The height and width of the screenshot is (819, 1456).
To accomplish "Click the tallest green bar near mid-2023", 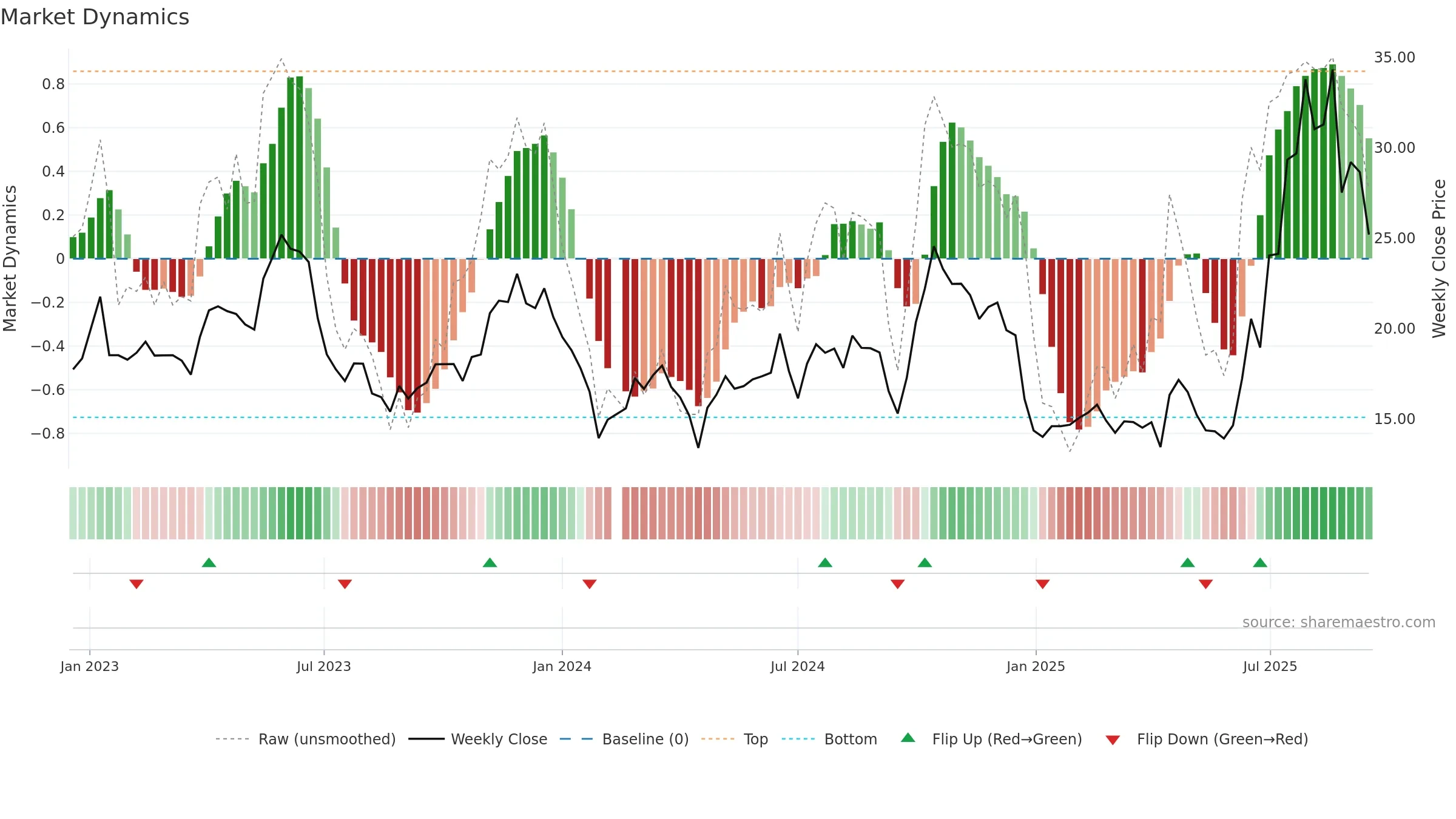I will click(300, 167).
